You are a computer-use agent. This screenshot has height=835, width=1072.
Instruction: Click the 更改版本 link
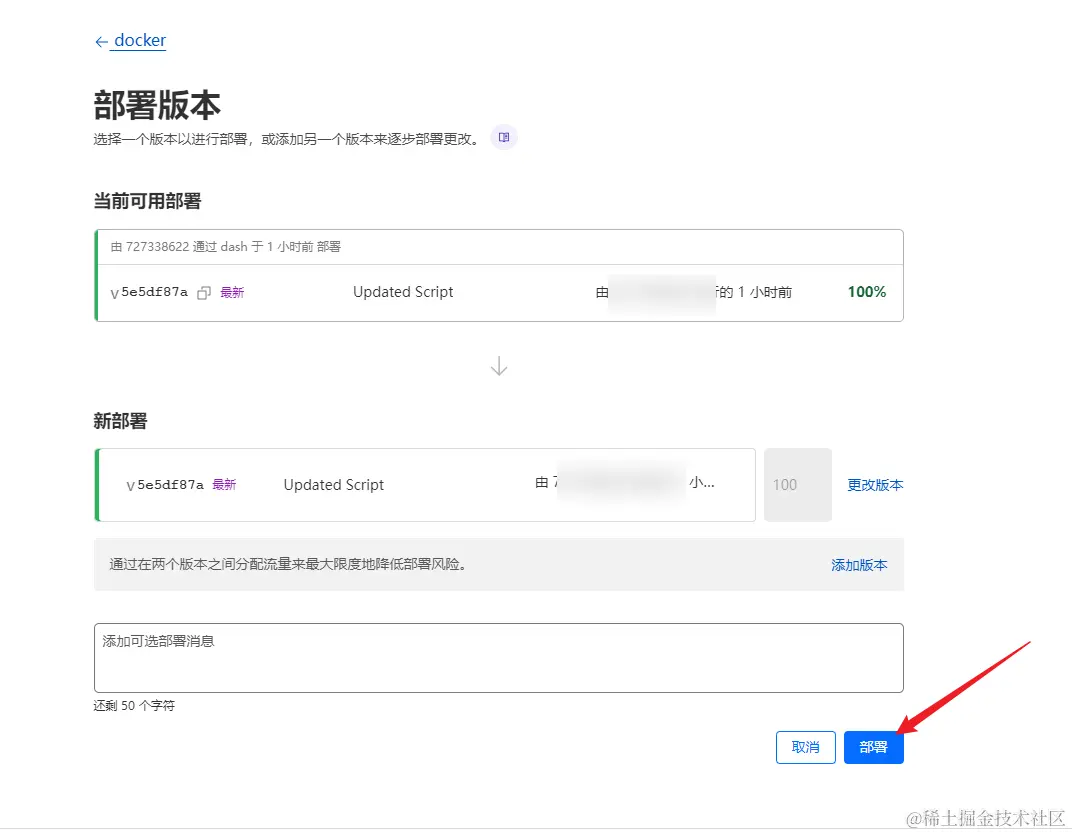point(874,484)
